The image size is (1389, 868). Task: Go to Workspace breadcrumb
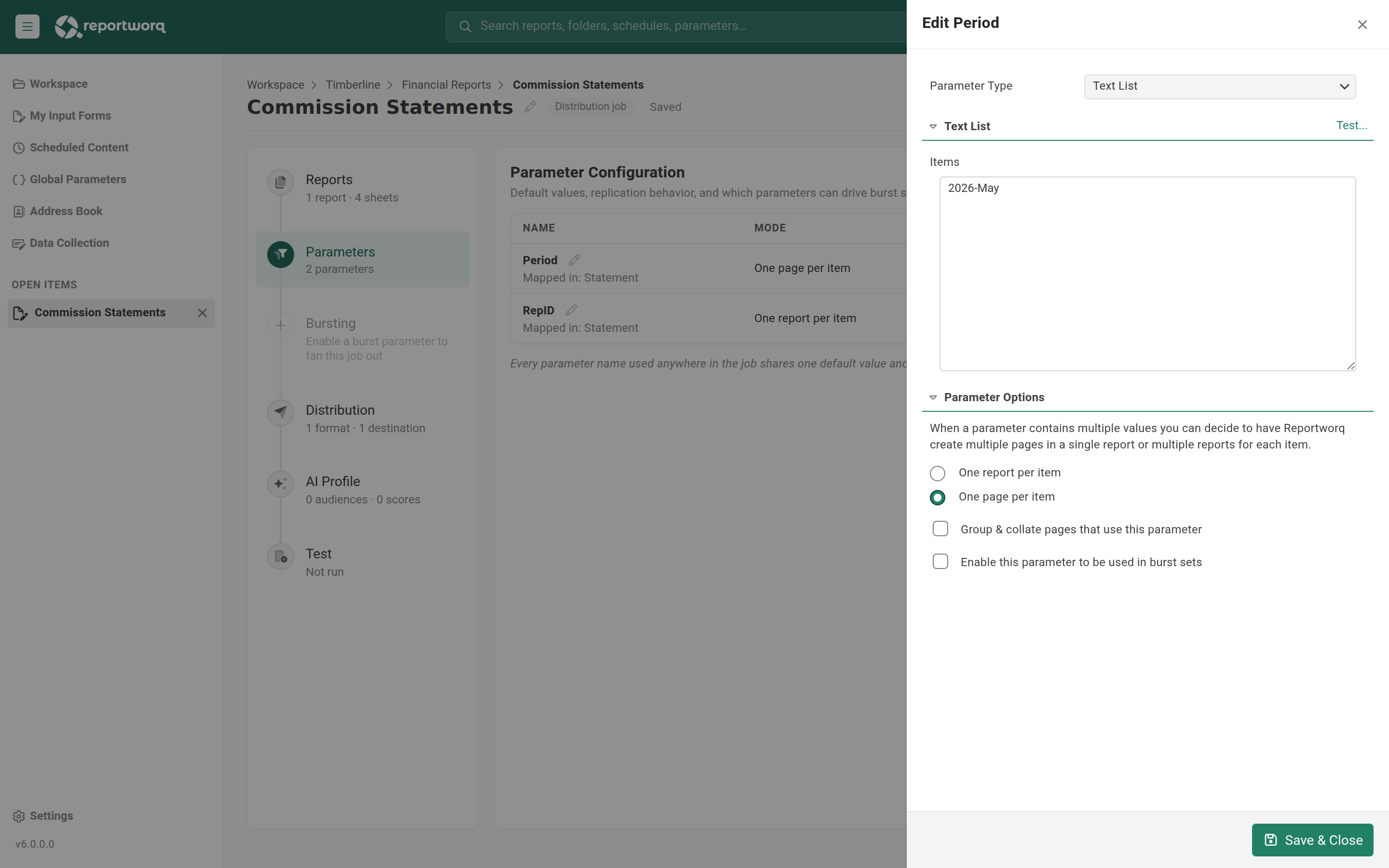click(x=275, y=85)
